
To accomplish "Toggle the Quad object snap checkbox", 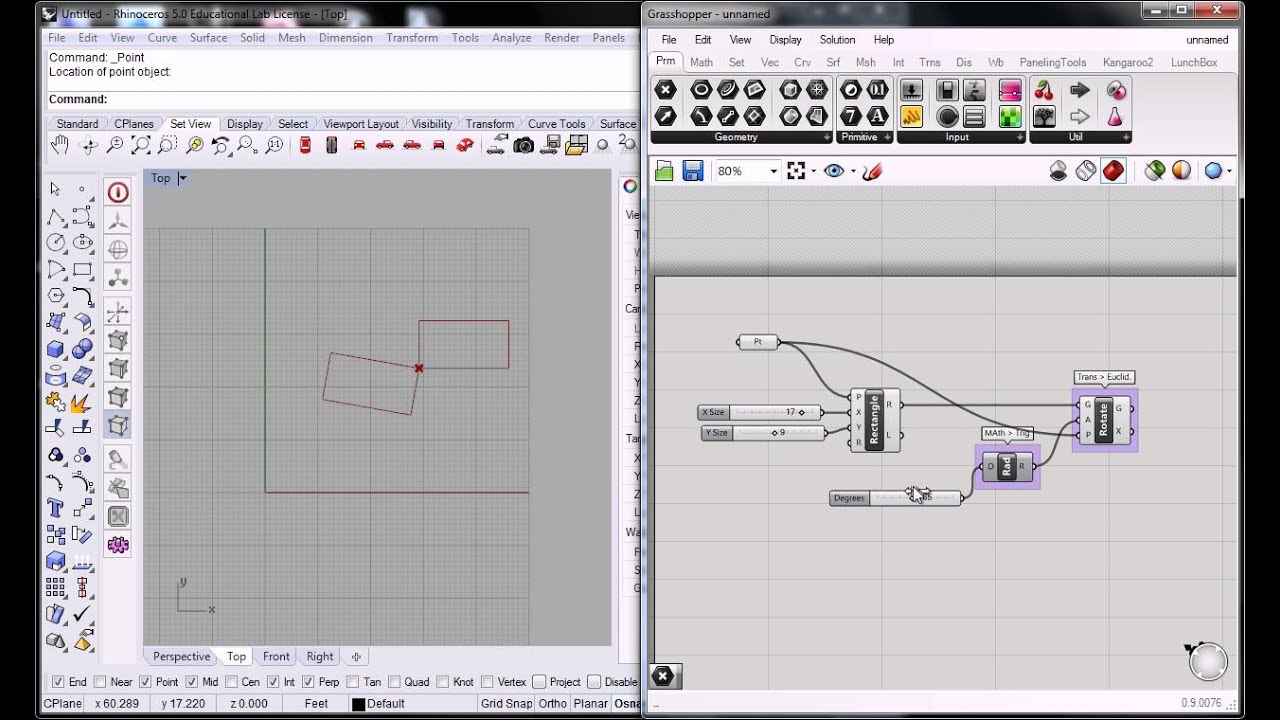I will point(394,682).
